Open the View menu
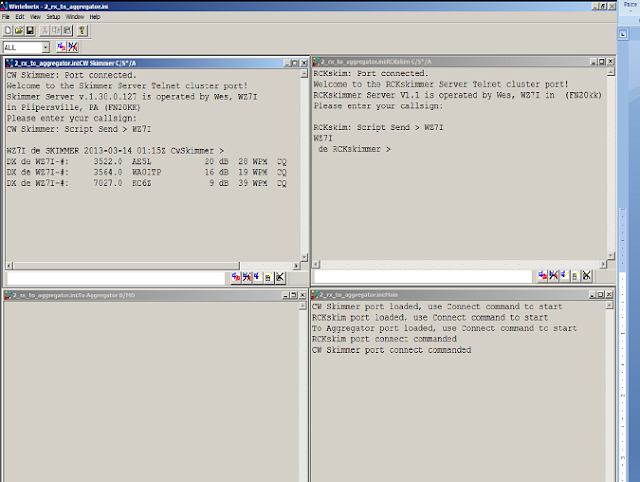640x482 pixels. tap(35, 17)
